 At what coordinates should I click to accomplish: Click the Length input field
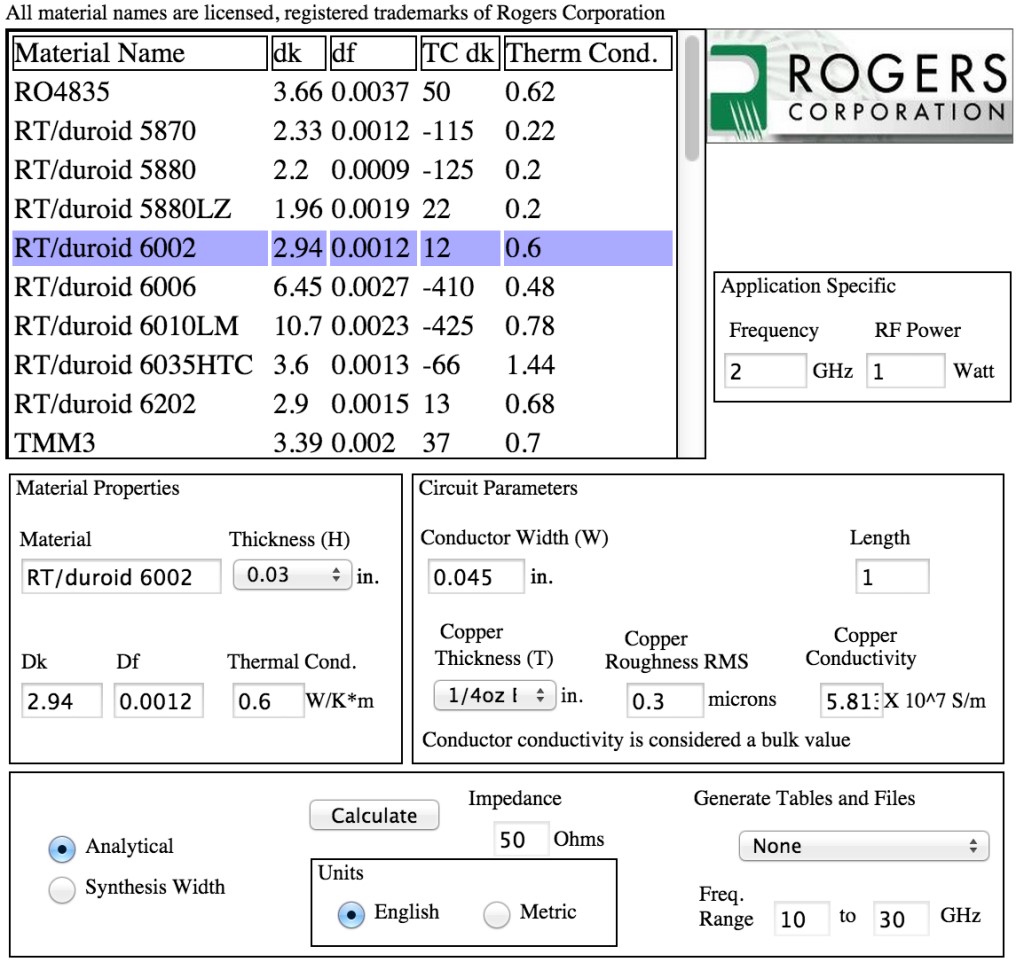[892, 577]
